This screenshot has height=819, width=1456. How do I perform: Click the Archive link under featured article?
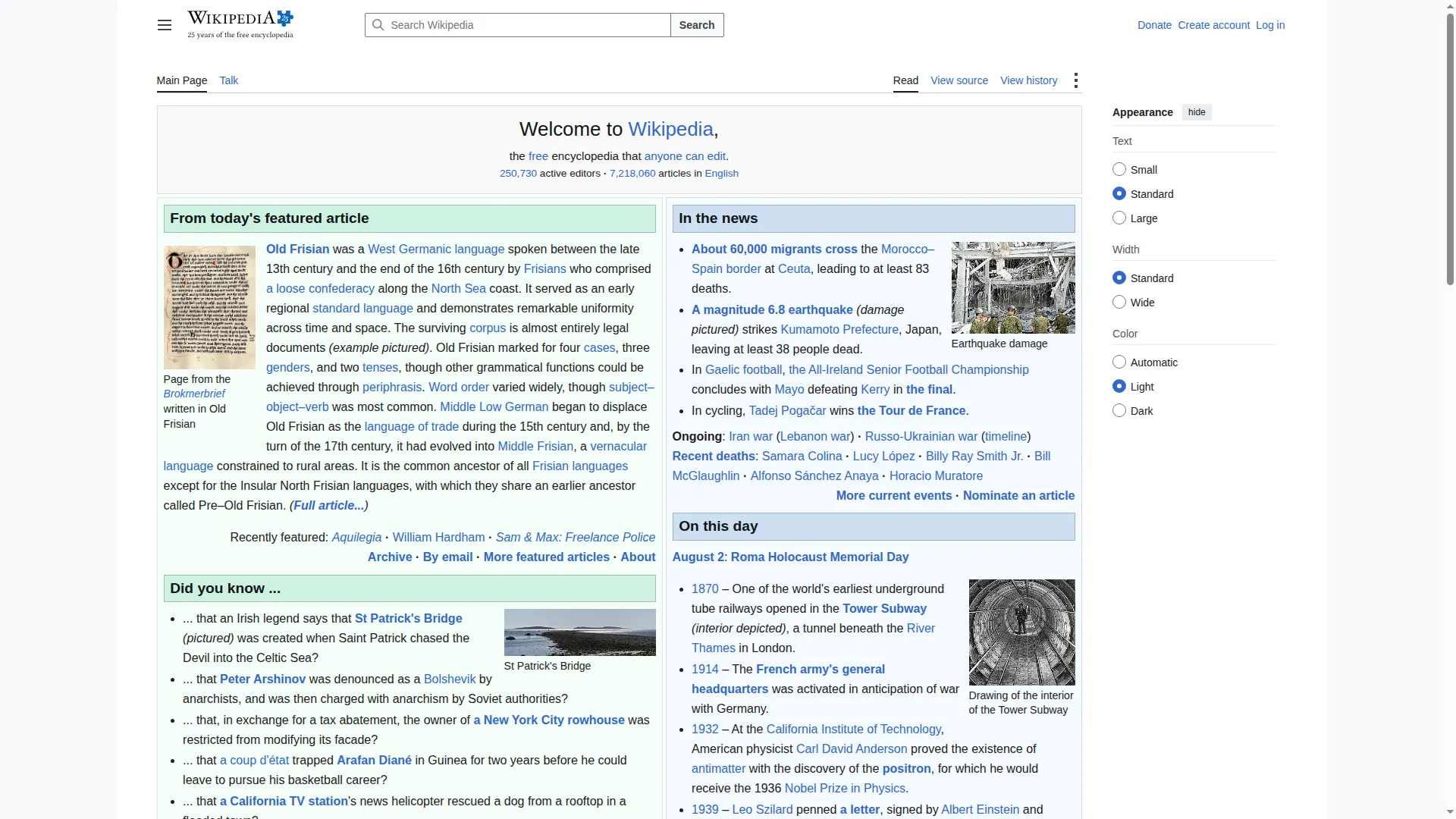(390, 557)
